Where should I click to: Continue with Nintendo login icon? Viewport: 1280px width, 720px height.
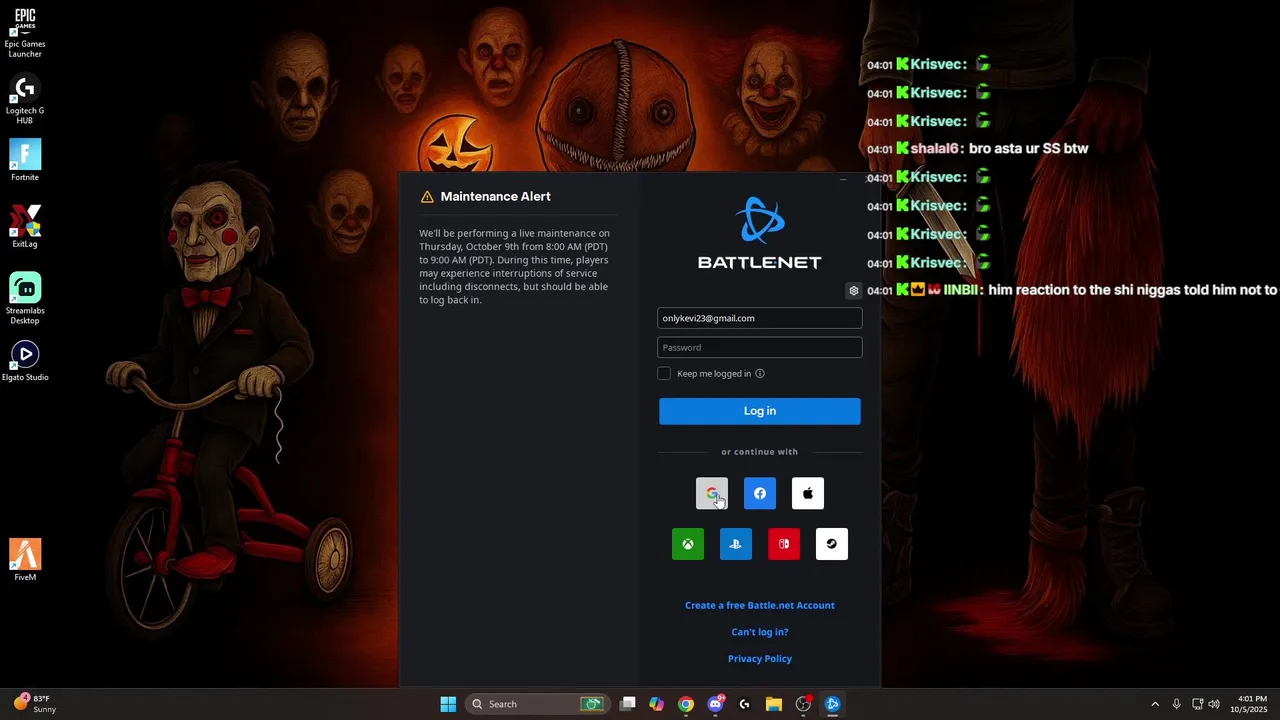[784, 544]
